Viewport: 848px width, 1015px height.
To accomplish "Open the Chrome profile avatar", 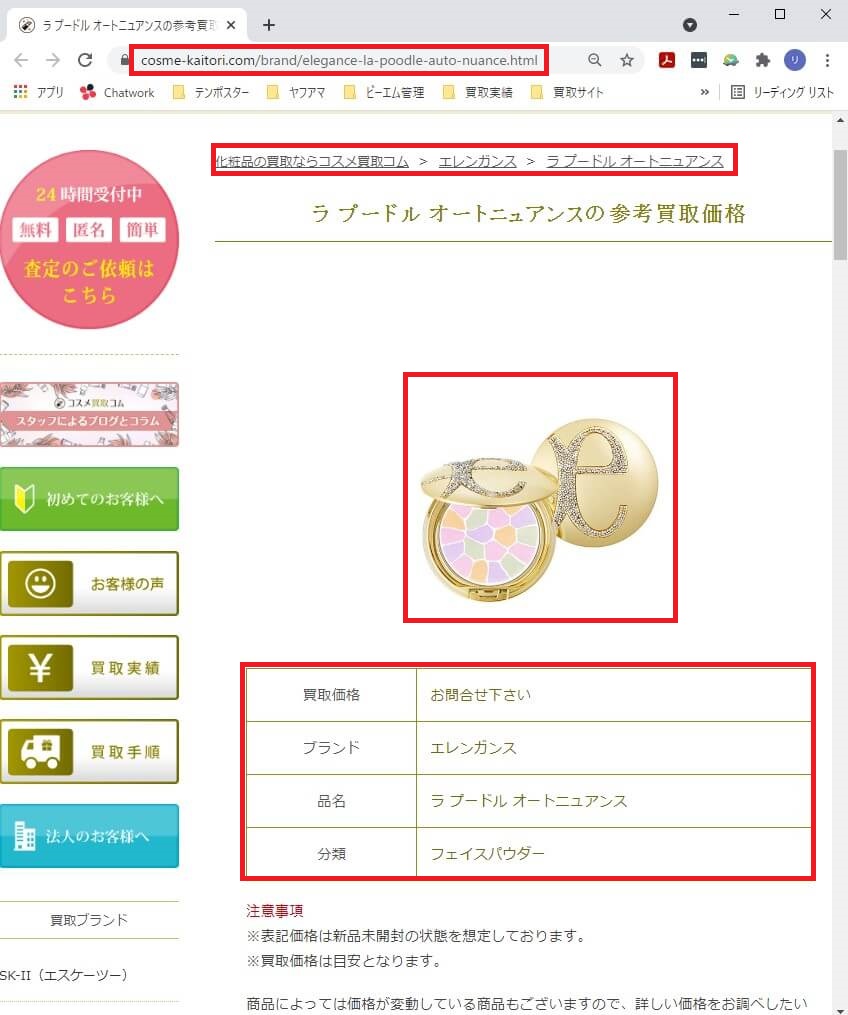I will [795, 60].
